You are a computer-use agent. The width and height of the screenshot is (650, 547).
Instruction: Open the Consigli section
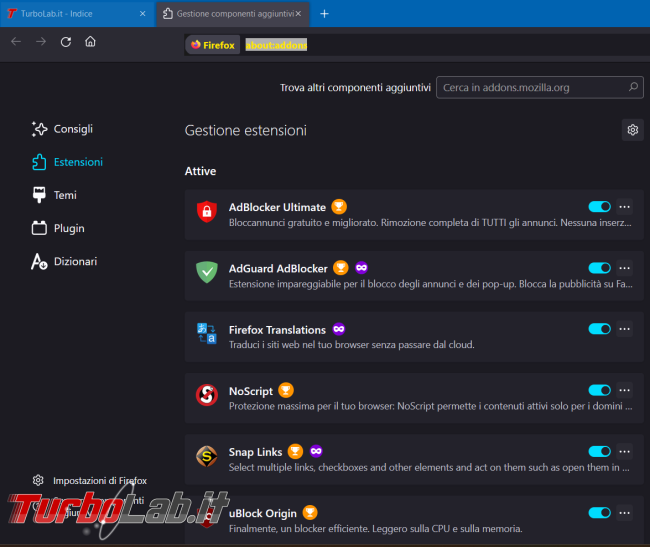[x=62, y=129]
